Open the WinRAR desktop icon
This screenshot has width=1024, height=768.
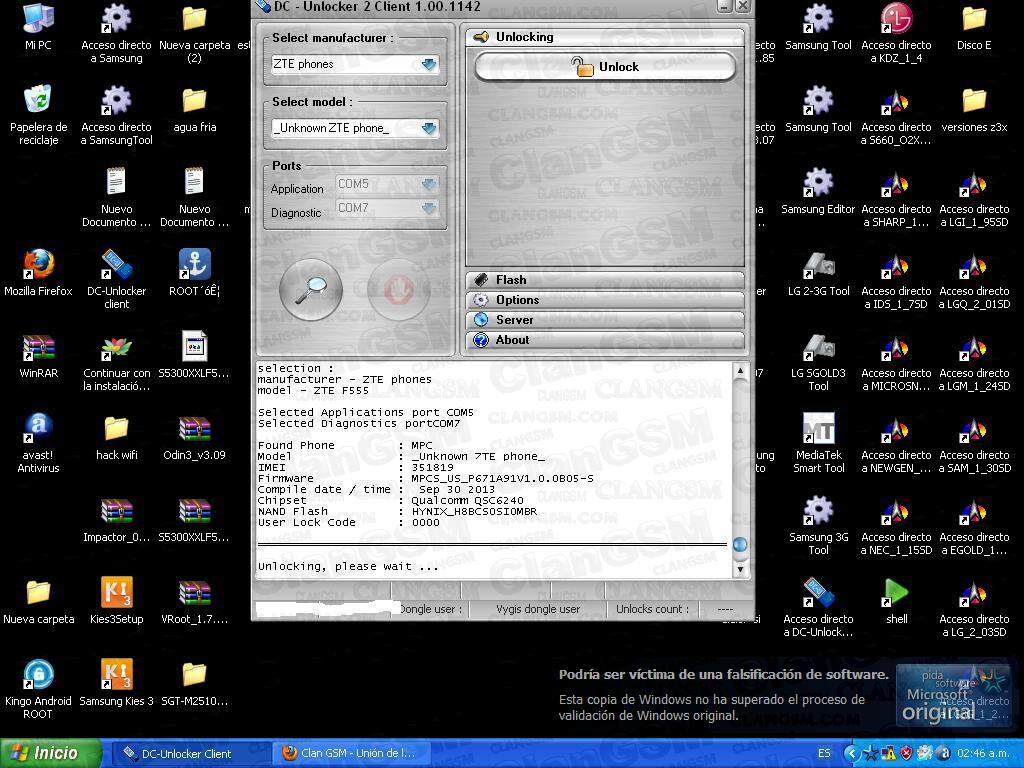click(x=39, y=355)
